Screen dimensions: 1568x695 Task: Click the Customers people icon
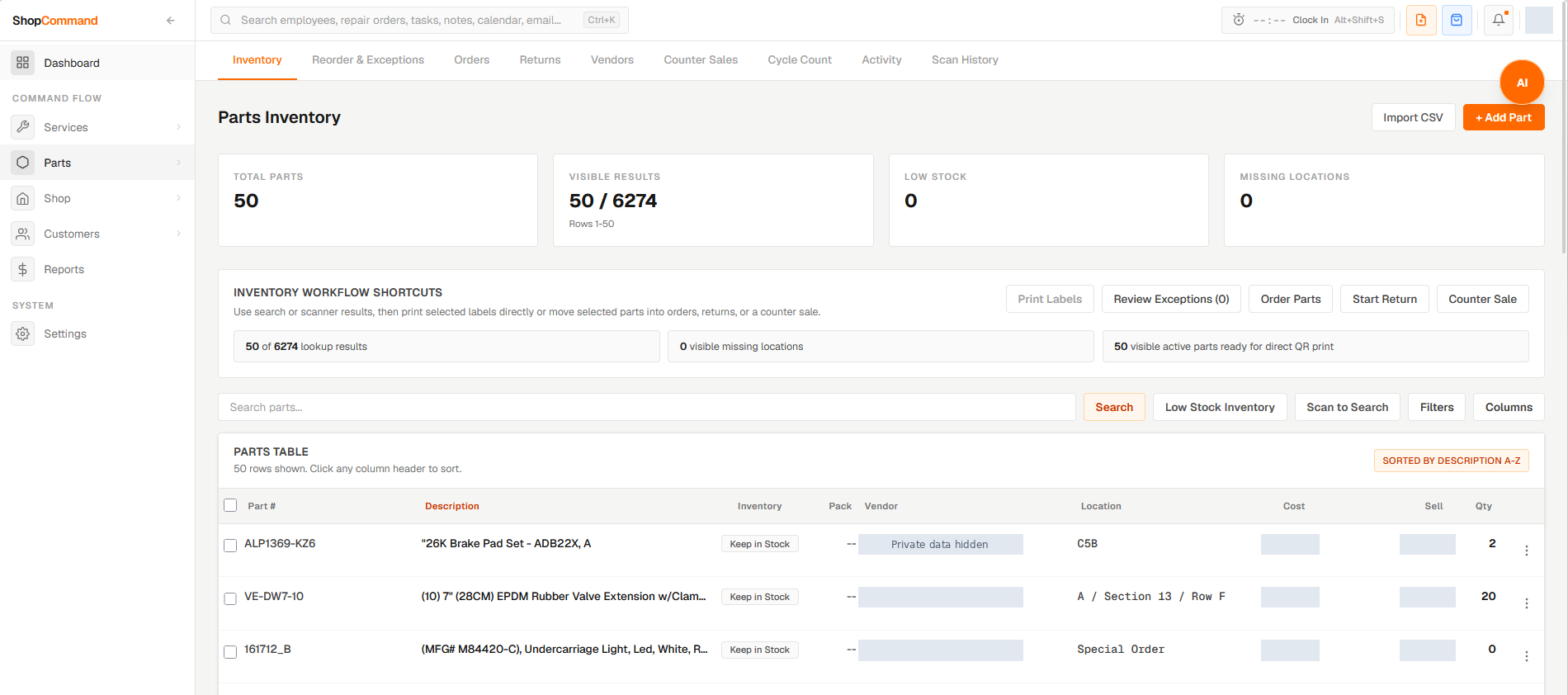[23, 234]
